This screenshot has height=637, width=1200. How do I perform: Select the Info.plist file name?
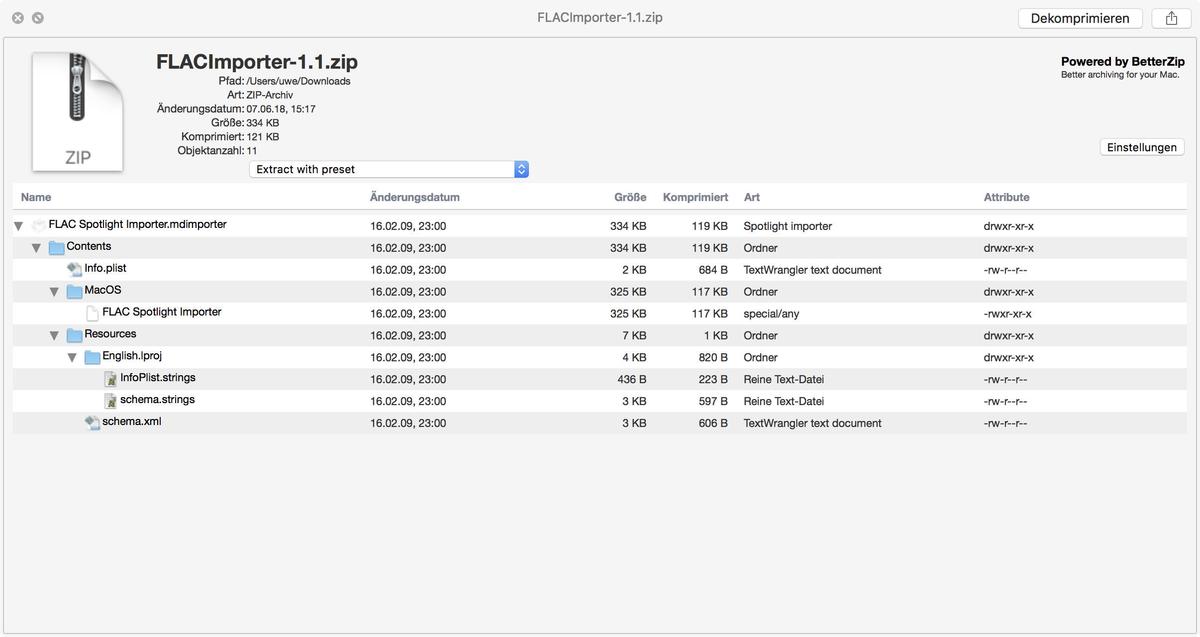pyautogui.click(x=105, y=268)
